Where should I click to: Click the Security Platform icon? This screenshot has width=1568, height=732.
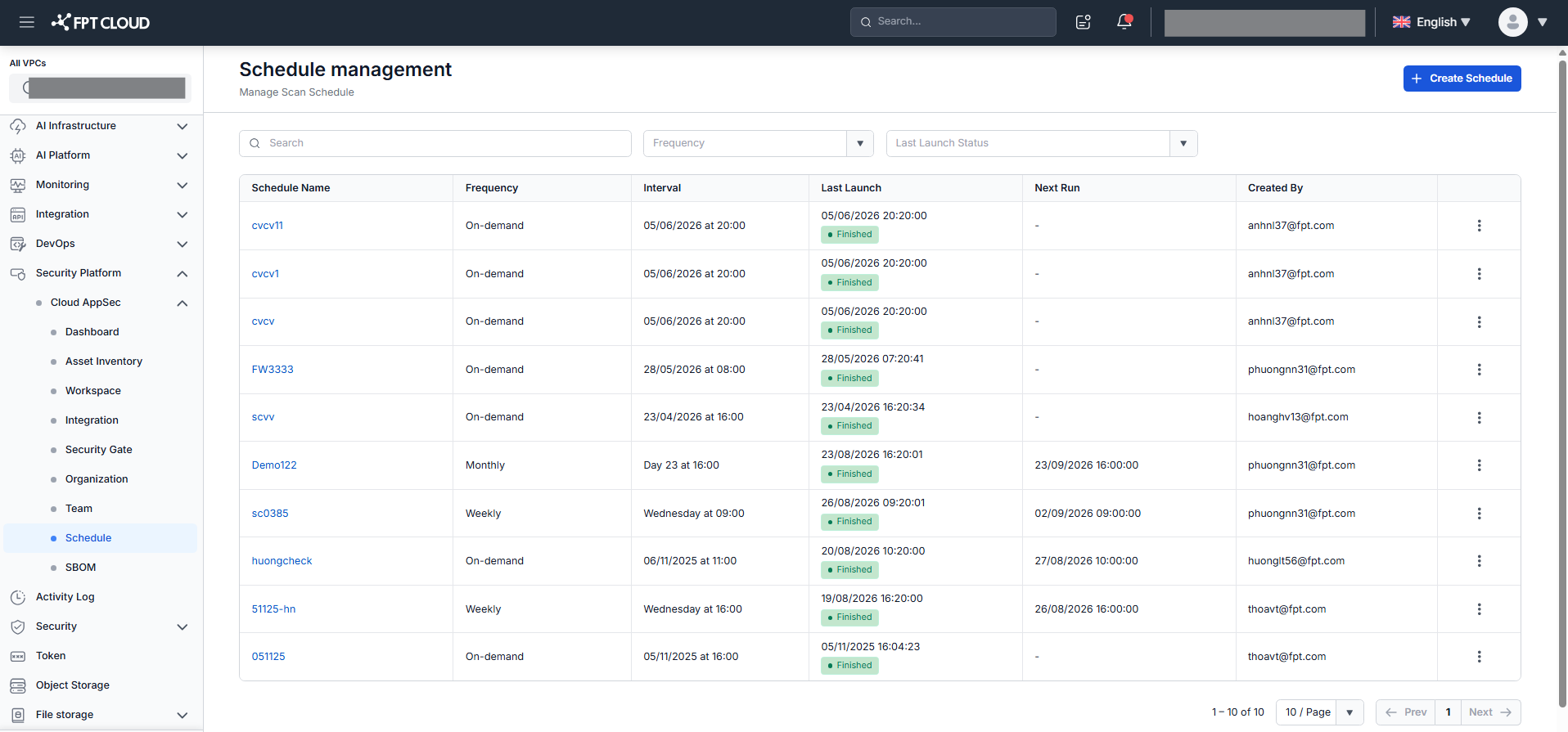click(18, 273)
